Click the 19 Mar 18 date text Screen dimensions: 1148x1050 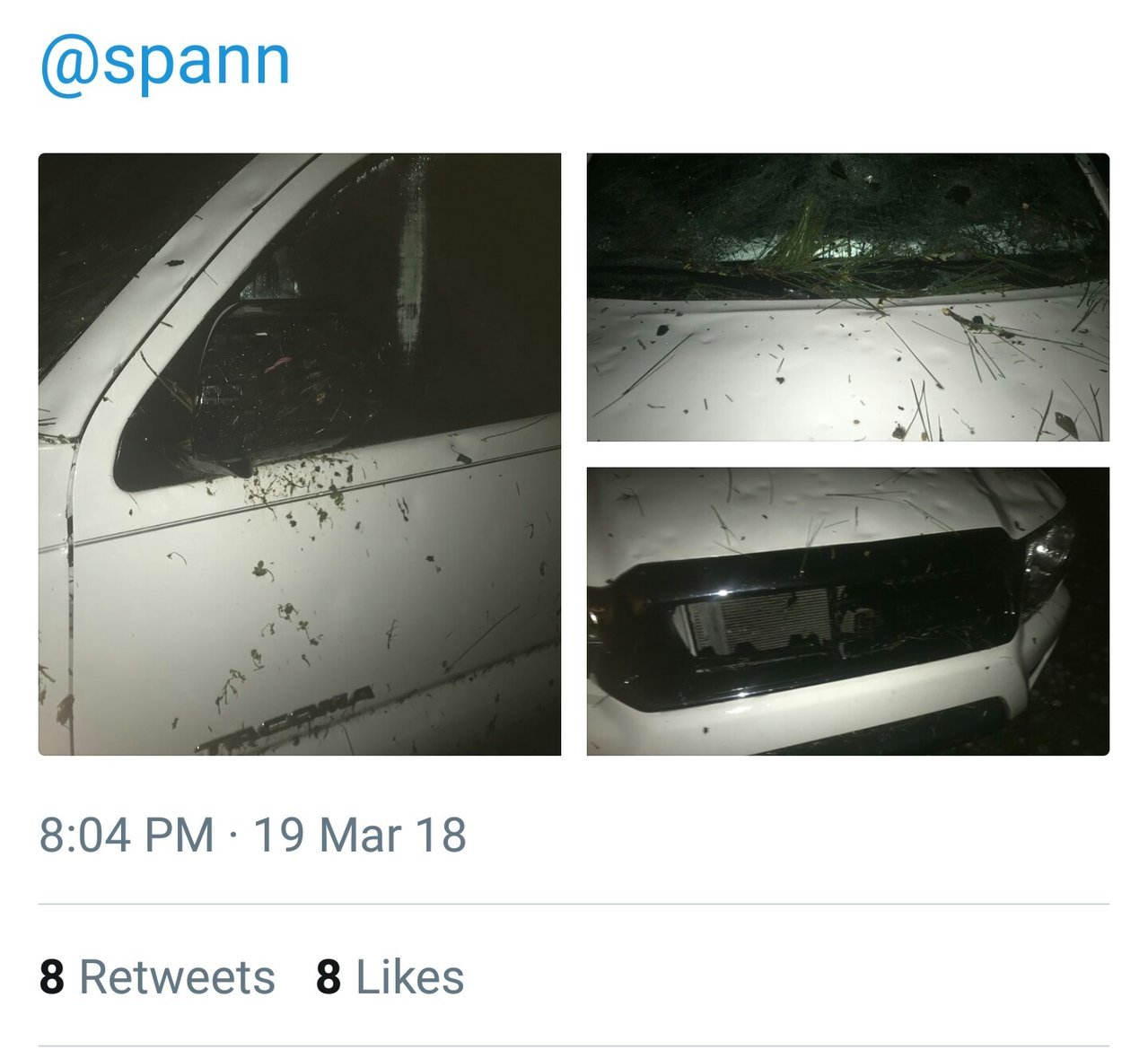(x=360, y=835)
